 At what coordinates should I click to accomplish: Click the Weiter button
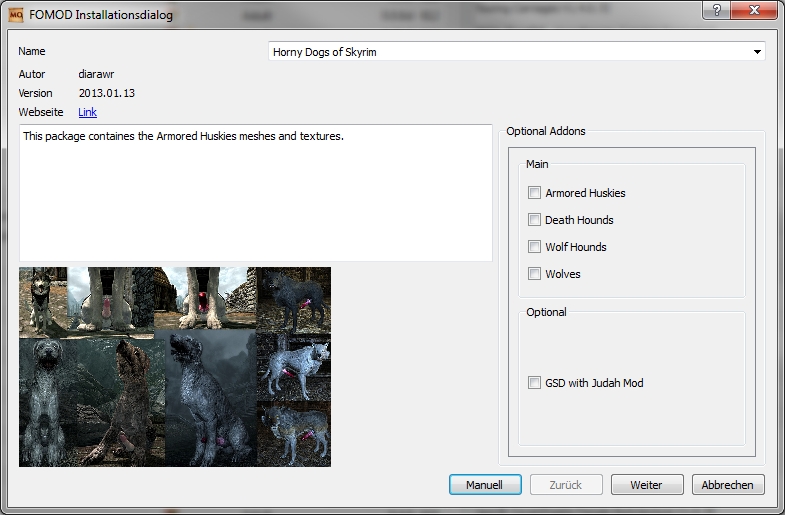coord(647,485)
